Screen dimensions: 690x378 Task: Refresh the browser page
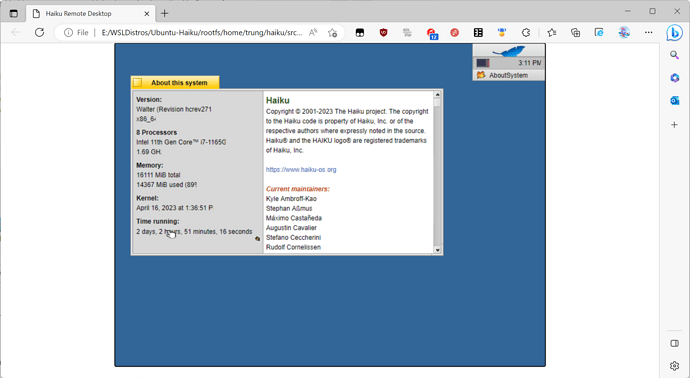point(40,32)
